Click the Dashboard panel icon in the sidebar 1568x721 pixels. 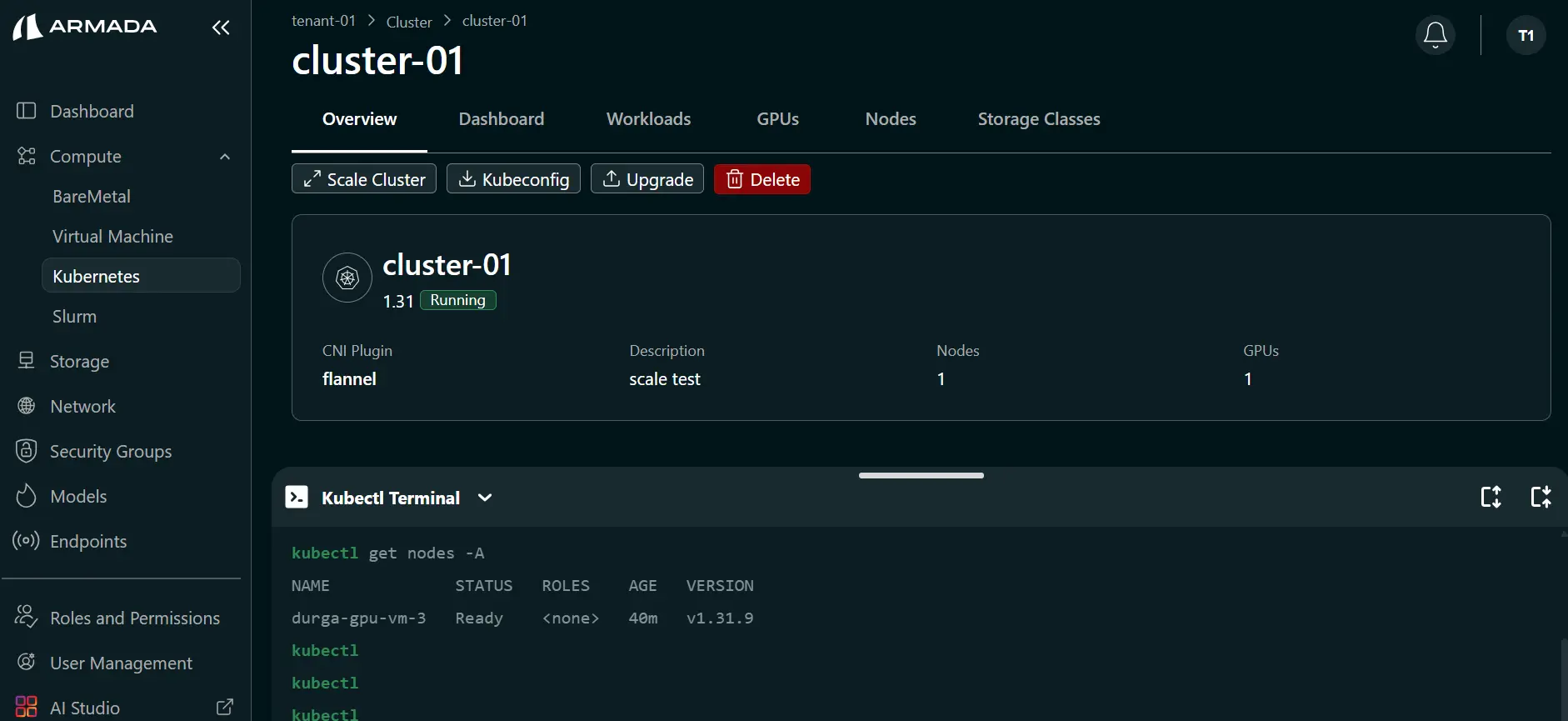coord(27,111)
